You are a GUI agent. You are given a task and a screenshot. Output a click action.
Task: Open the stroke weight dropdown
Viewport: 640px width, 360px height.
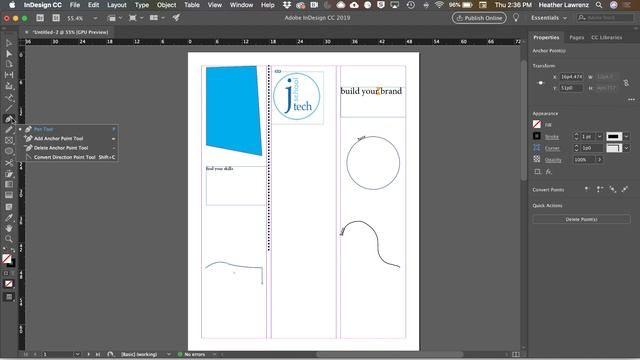(600, 136)
